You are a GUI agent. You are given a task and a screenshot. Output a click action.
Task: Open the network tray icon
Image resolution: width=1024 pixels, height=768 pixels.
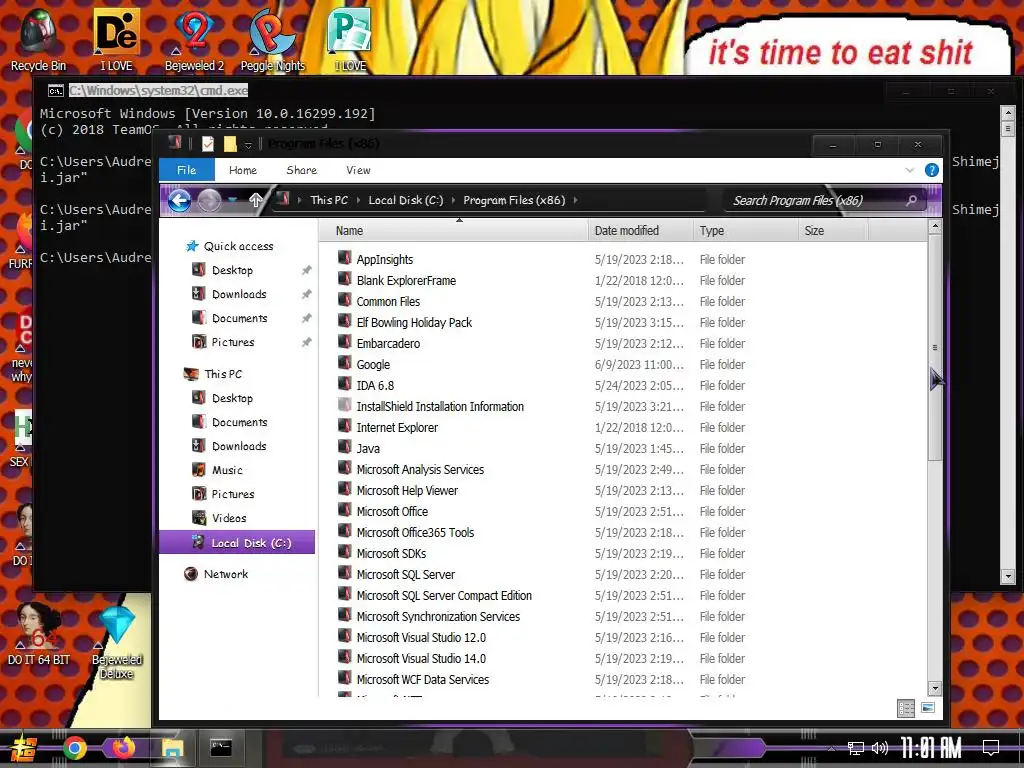[856, 748]
